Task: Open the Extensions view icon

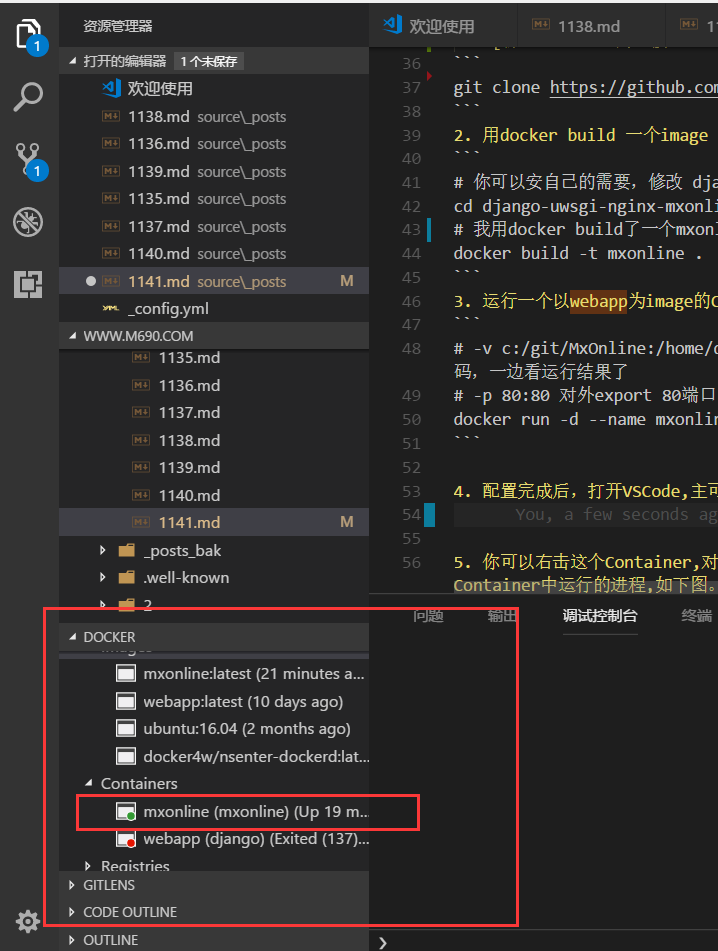Action: click(x=28, y=284)
